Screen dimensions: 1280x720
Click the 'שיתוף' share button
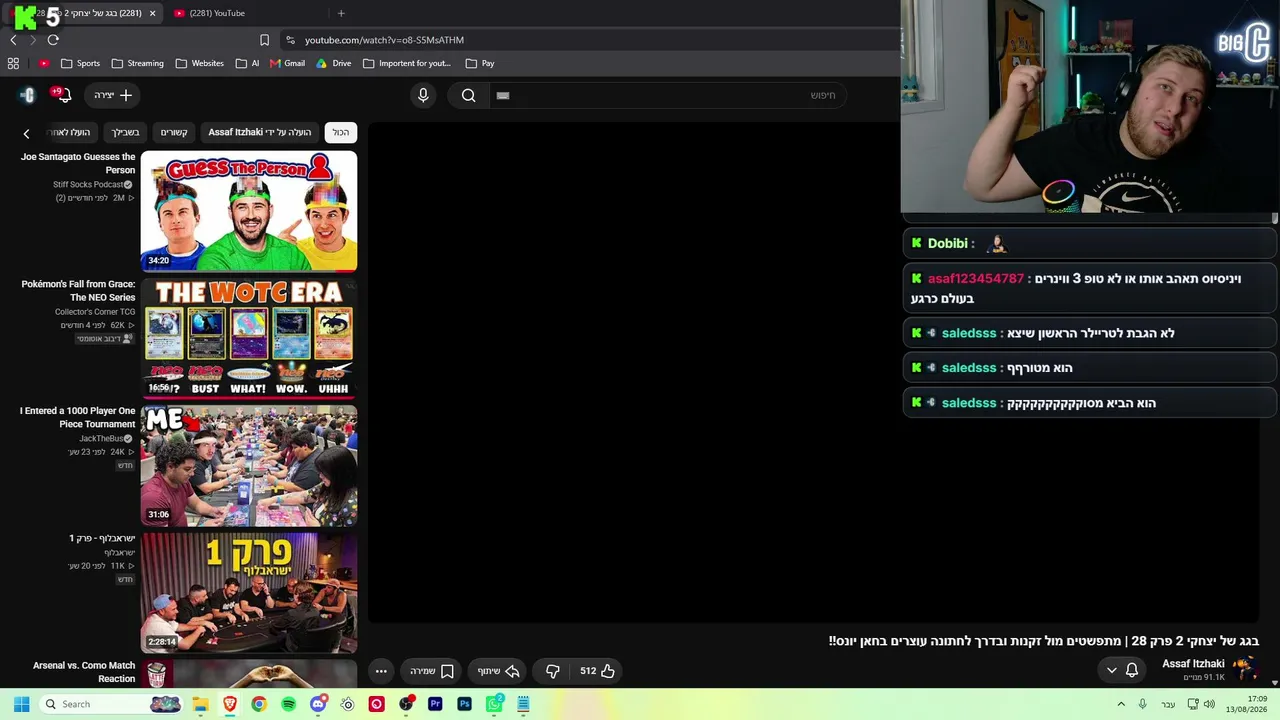[498, 671]
